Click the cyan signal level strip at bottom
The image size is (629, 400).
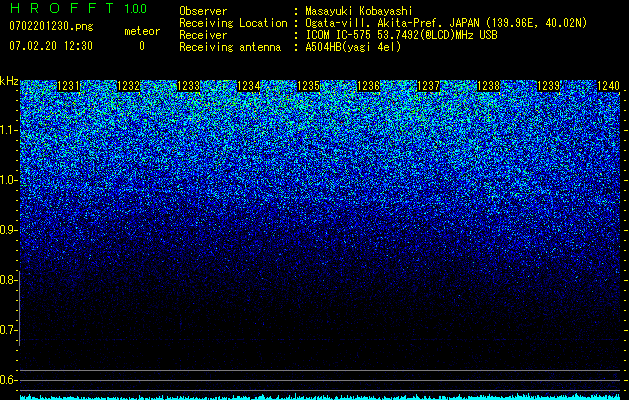[320, 397]
